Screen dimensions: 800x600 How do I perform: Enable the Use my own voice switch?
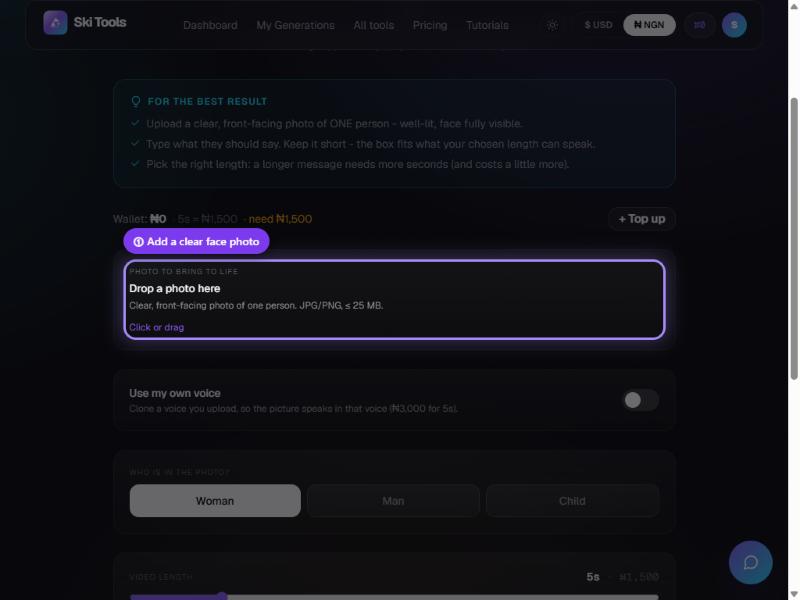click(640, 400)
